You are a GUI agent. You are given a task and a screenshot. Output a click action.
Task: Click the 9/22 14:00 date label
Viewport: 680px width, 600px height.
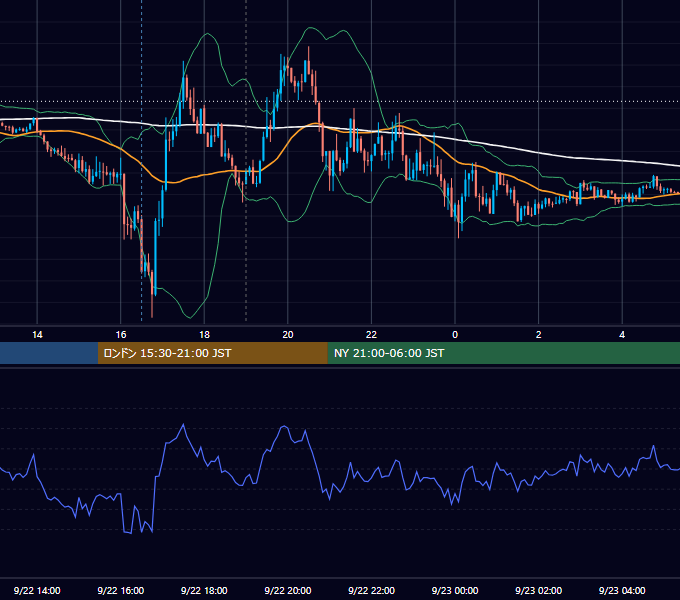point(37,590)
